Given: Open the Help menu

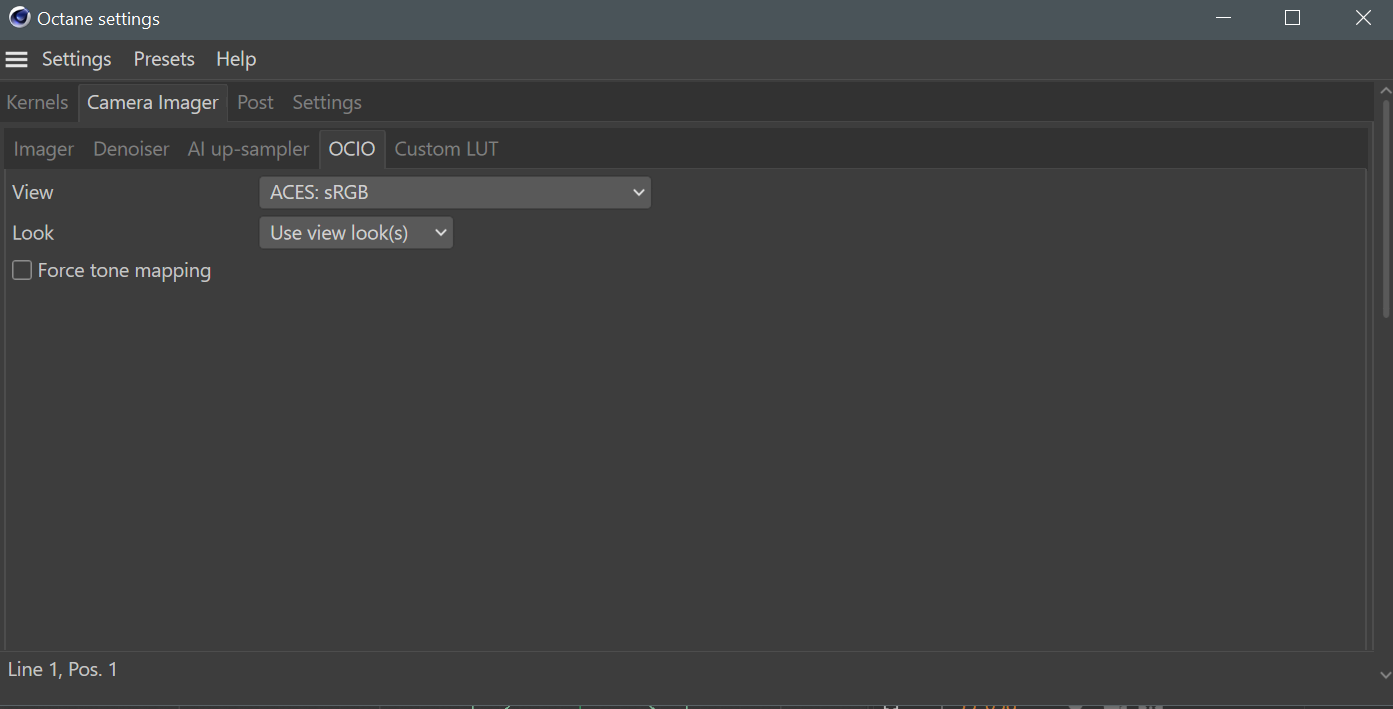Looking at the screenshot, I should 236,59.
